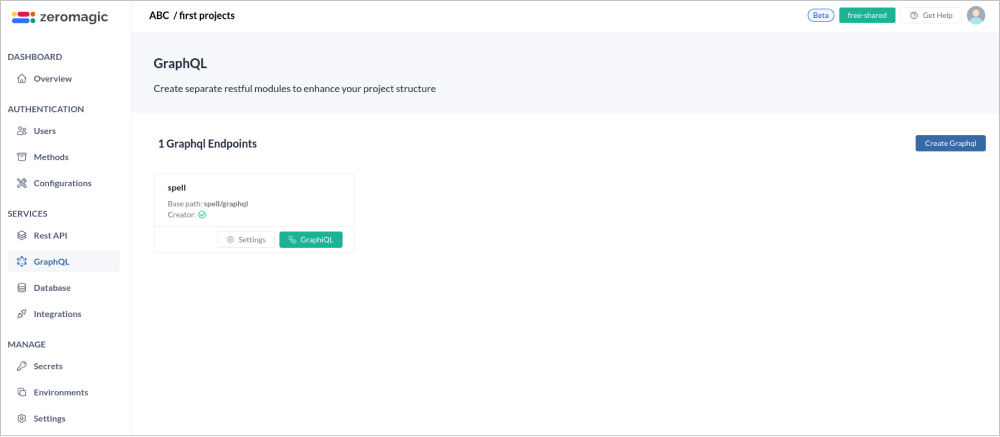This screenshot has width=1000, height=437.
Task: Select GraphQL in Services
Action: (x=64, y=262)
